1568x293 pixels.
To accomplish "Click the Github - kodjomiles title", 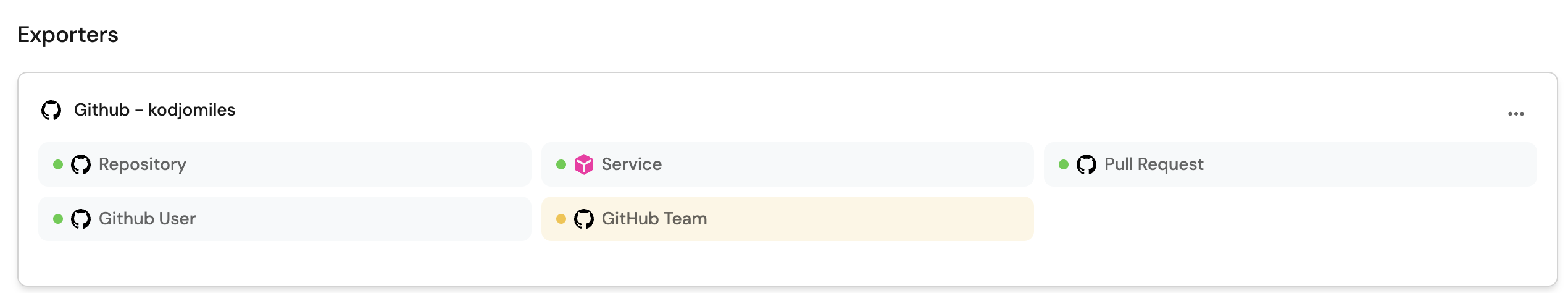I will tap(154, 110).
